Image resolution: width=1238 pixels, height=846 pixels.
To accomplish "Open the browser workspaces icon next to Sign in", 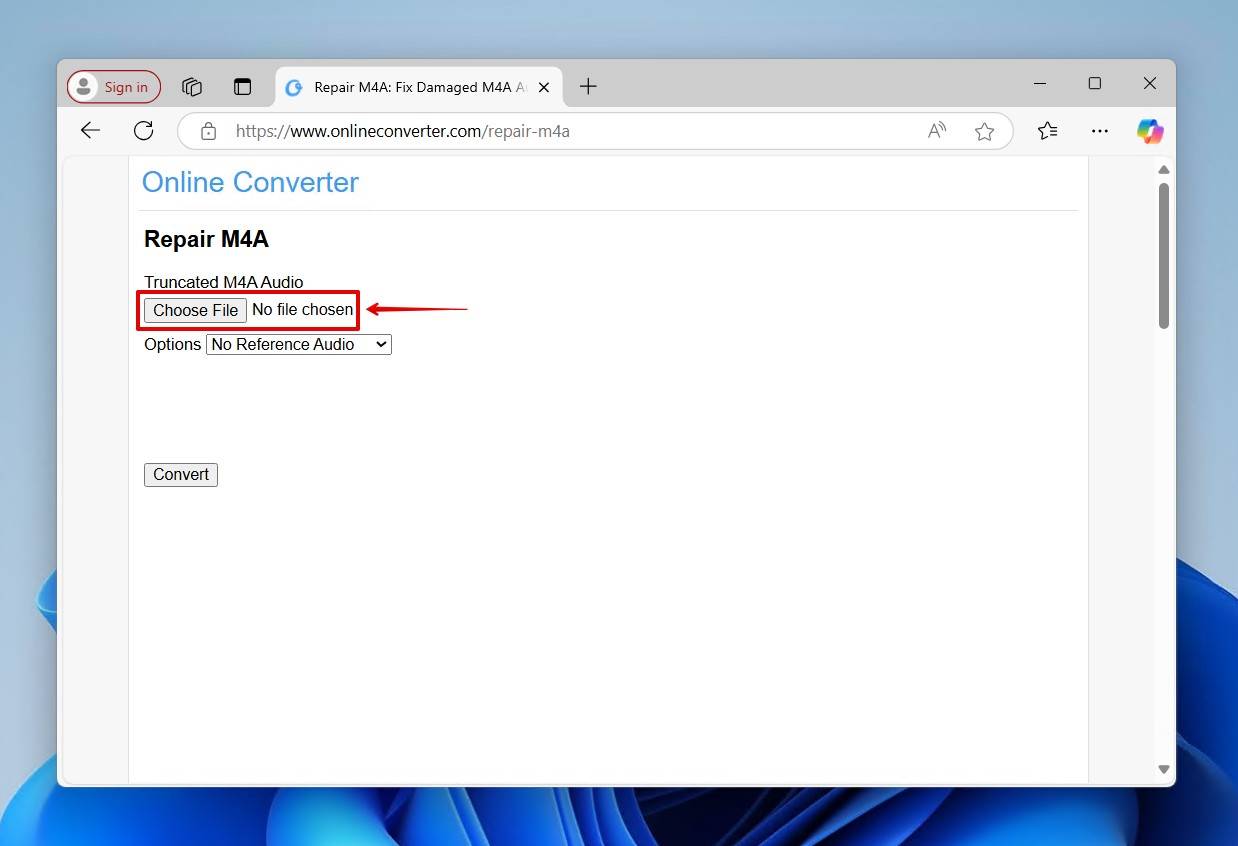I will pyautogui.click(x=192, y=87).
